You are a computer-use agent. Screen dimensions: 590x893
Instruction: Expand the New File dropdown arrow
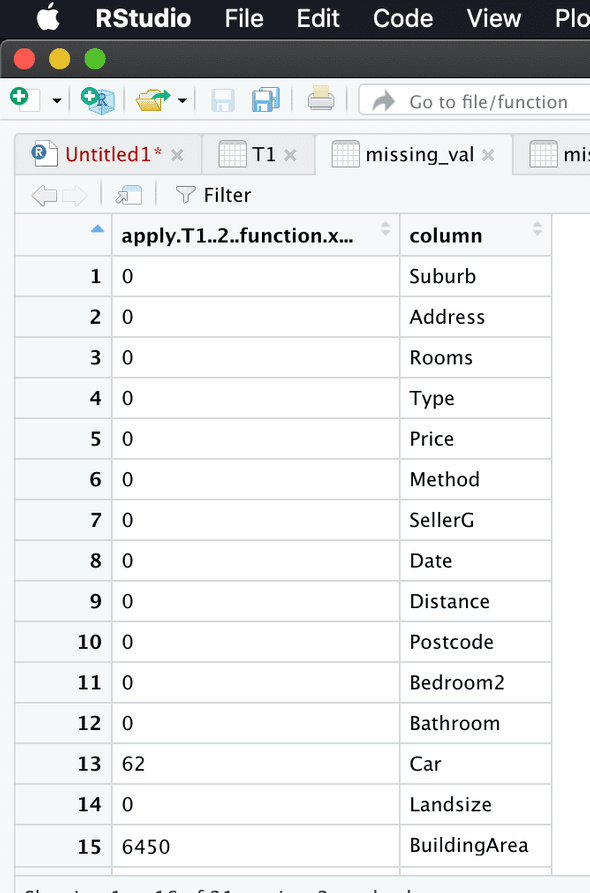56,101
